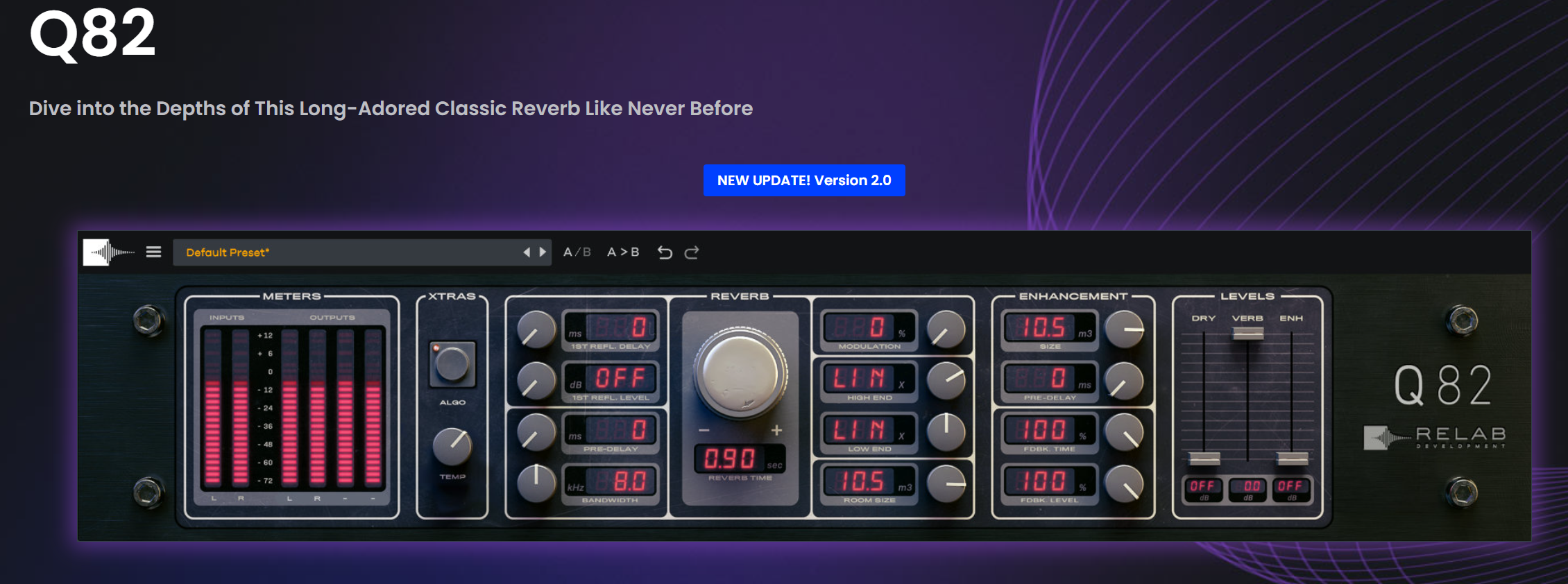Click the DRY level fader handle
The height and width of the screenshot is (584, 1568).
[1204, 458]
